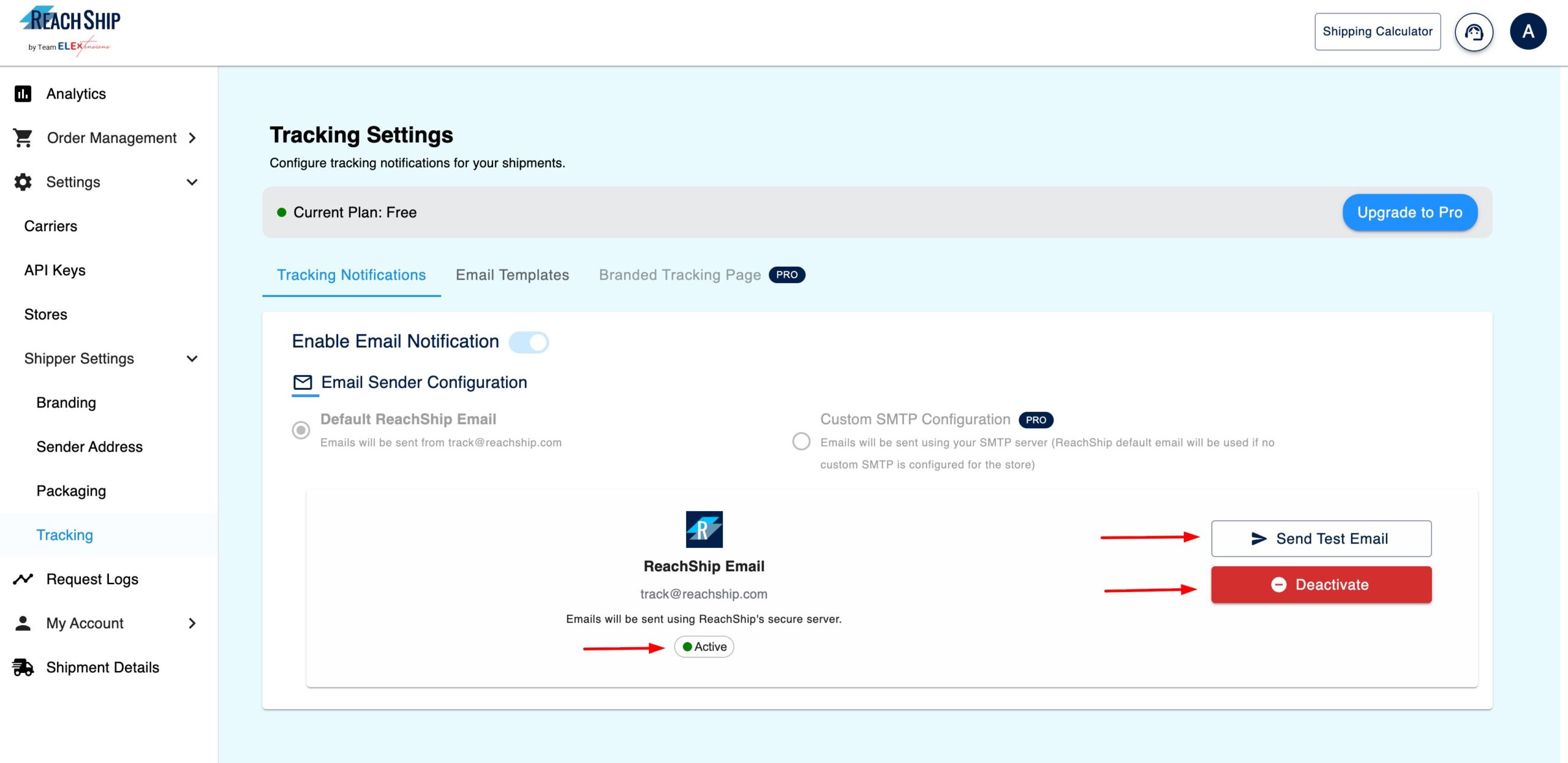This screenshot has width=1568, height=763.
Task: Click the ReachShip Email card title
Action: [x=704, y=566]
